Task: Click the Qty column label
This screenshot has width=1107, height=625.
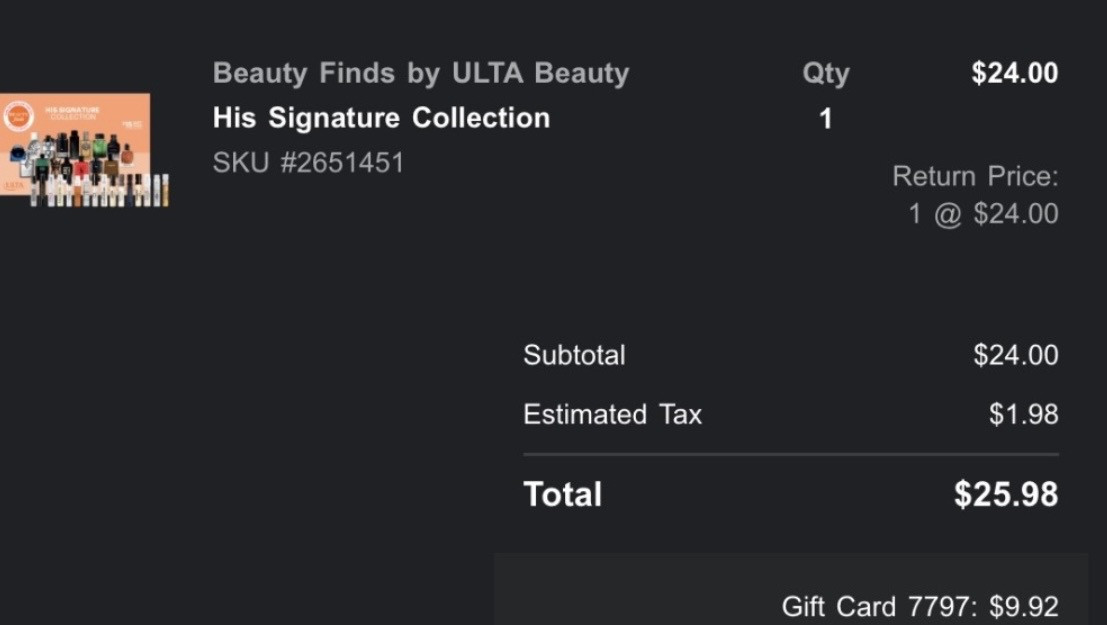Action: (825, 73)
